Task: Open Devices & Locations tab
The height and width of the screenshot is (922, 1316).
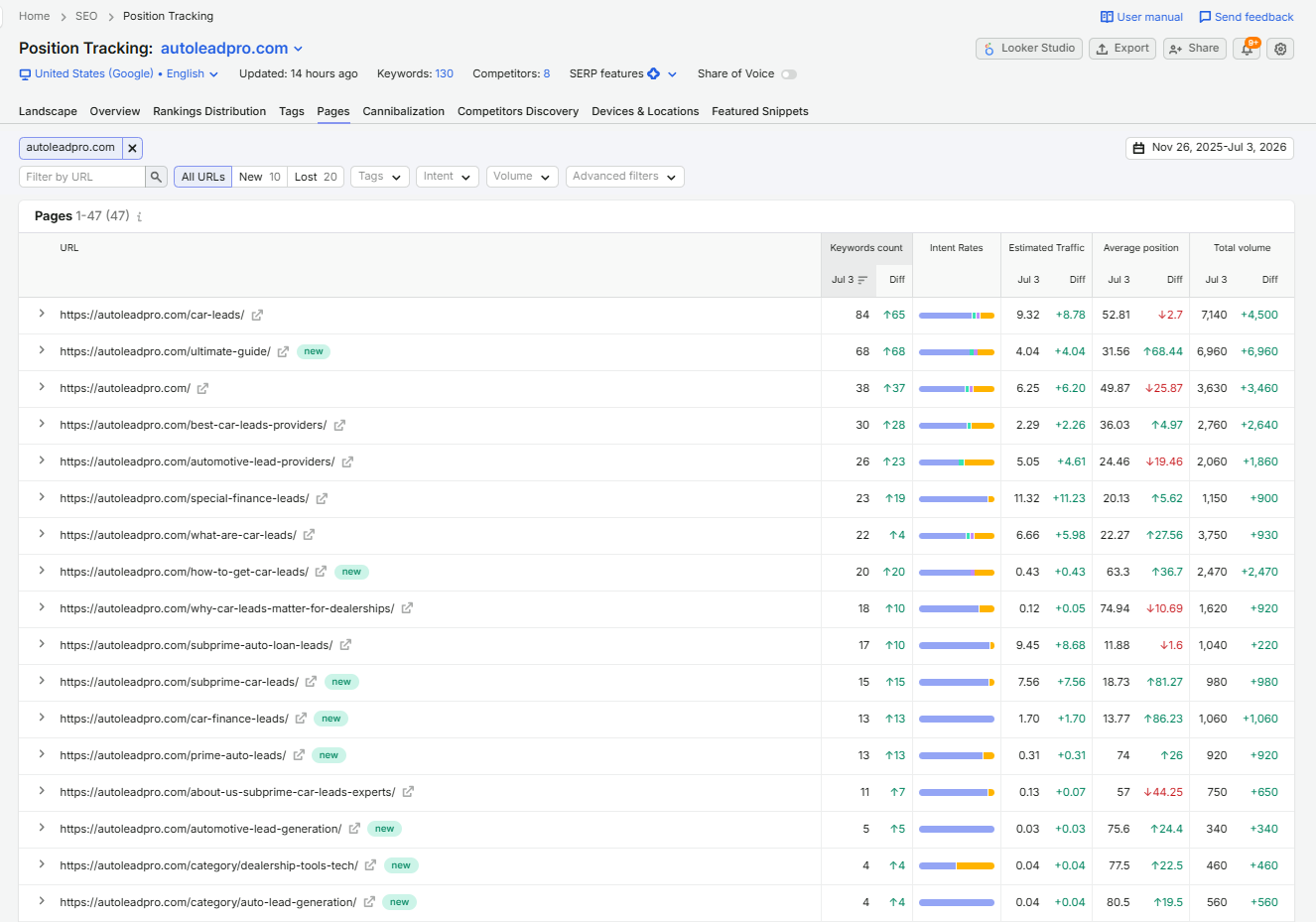Action: [645, 111]
